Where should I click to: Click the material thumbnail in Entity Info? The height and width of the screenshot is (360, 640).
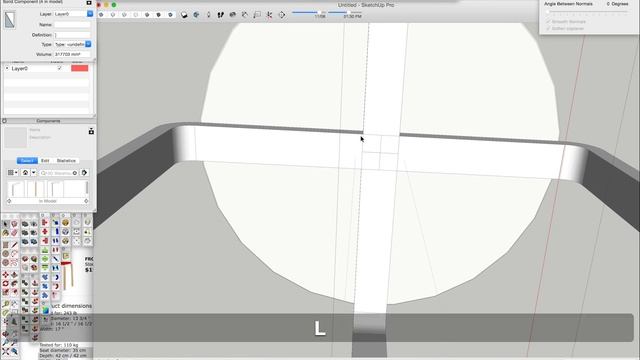click(10, 20)
